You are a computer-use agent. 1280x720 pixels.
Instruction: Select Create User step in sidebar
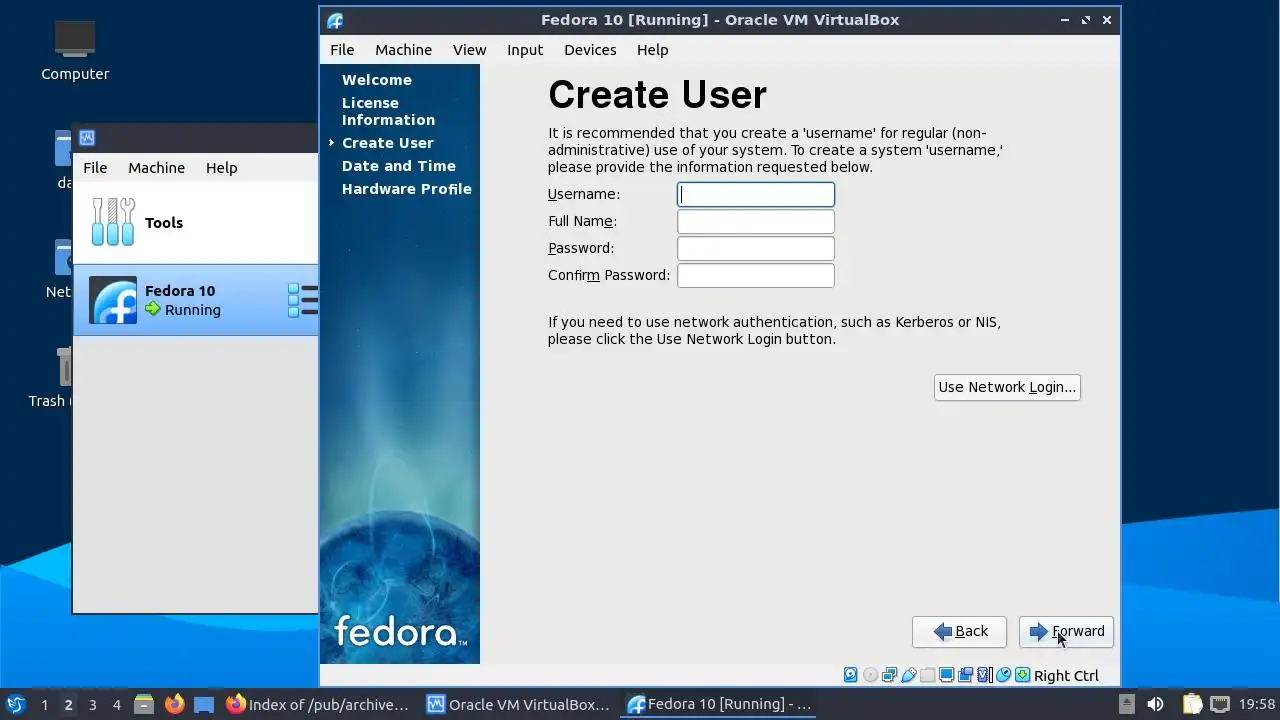(x=387, y=143)
